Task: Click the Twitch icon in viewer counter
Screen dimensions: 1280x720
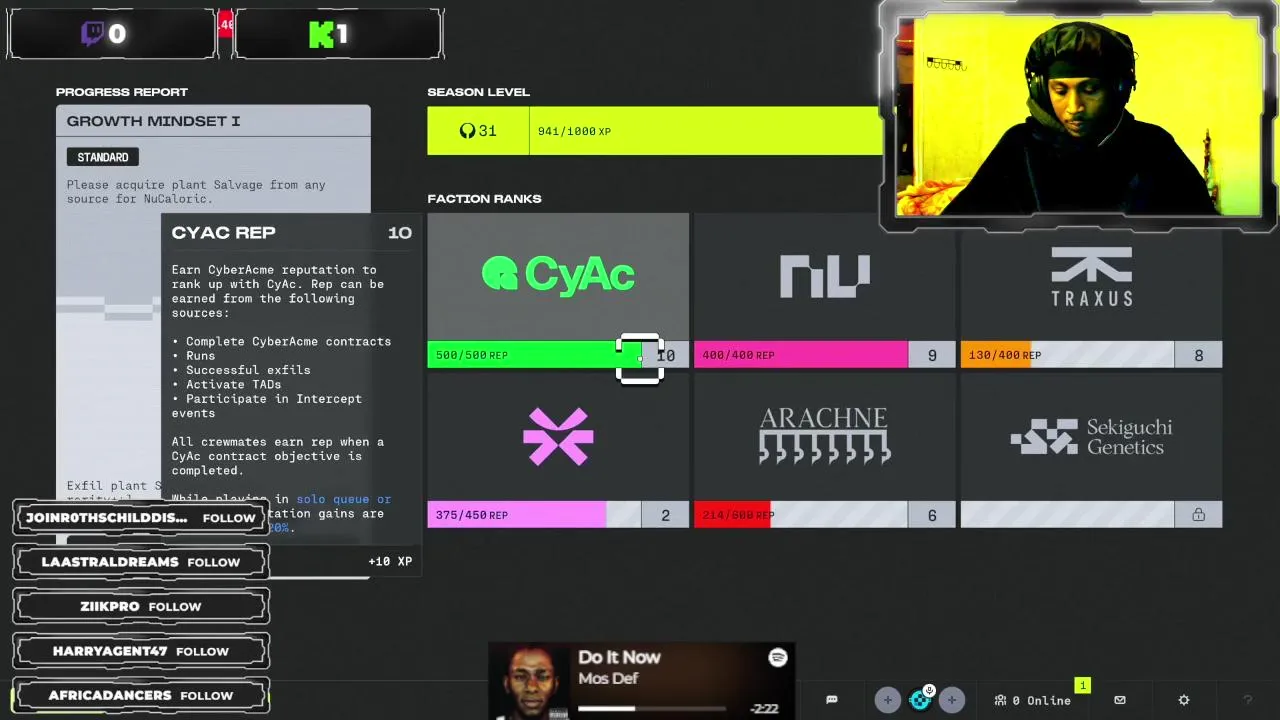Action: (x=92, y=34)
